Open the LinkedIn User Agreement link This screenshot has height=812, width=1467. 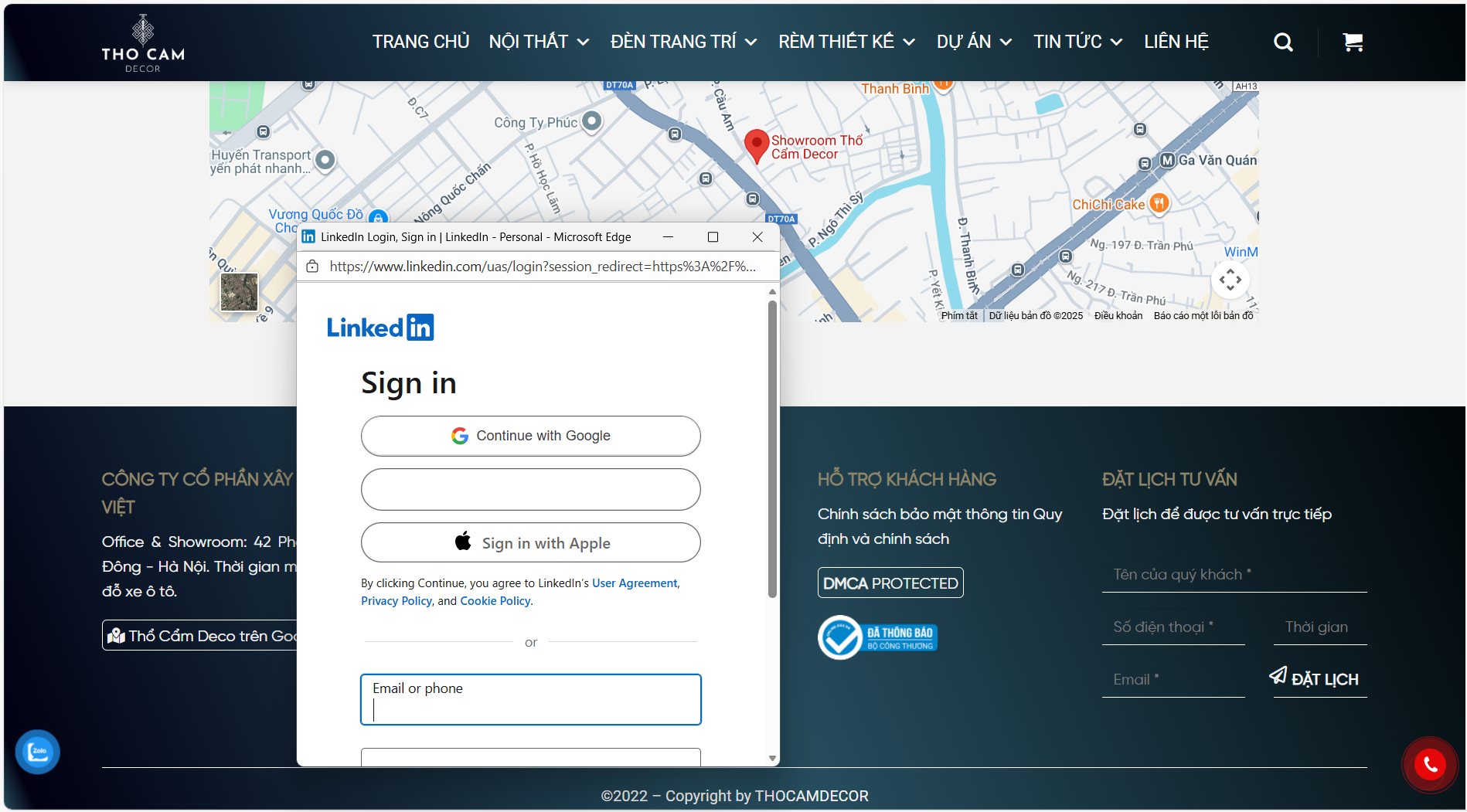point(635,583)
